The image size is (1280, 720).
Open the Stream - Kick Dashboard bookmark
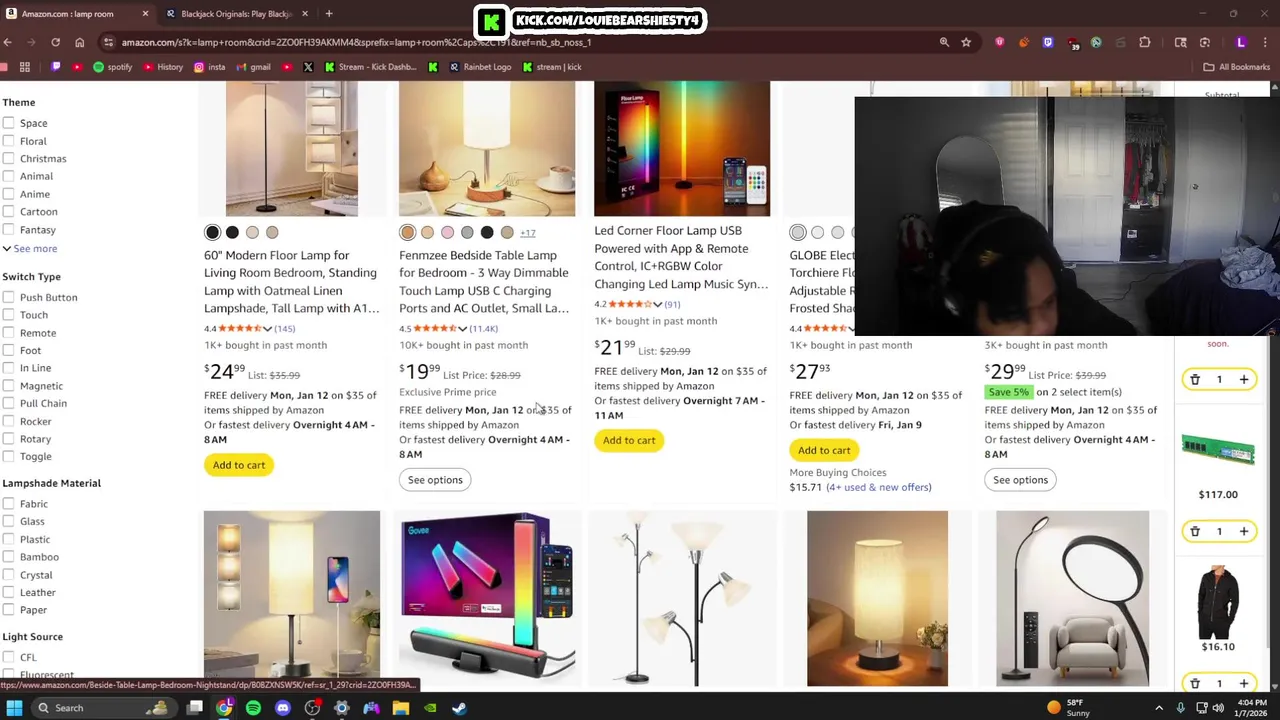pyautogui.click(x=370, y=67)
